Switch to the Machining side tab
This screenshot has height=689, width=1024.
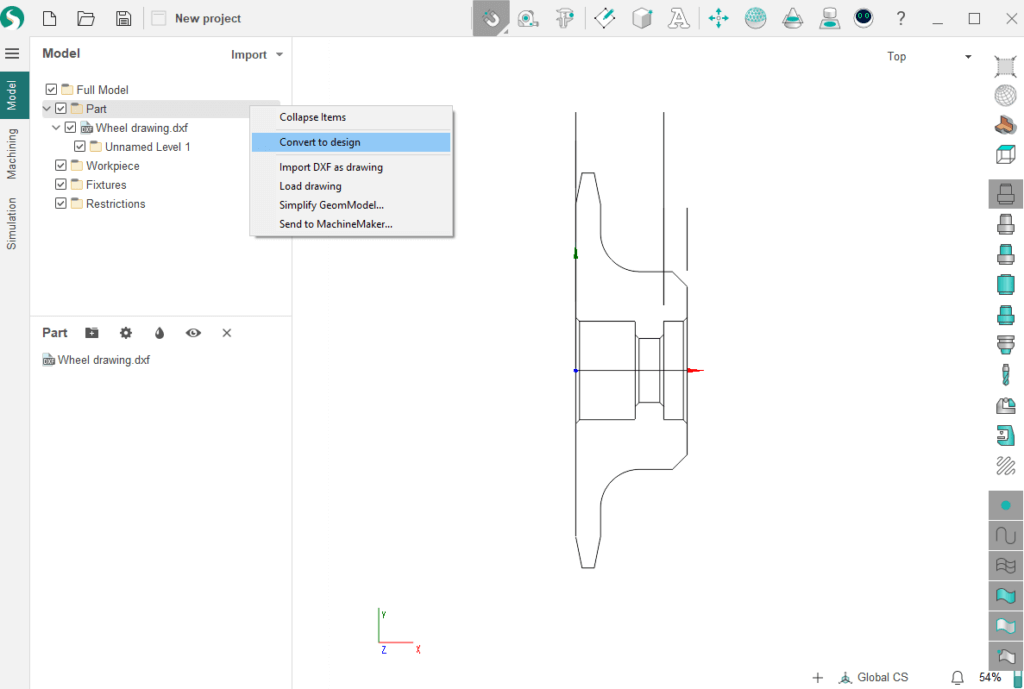[13, 153]
